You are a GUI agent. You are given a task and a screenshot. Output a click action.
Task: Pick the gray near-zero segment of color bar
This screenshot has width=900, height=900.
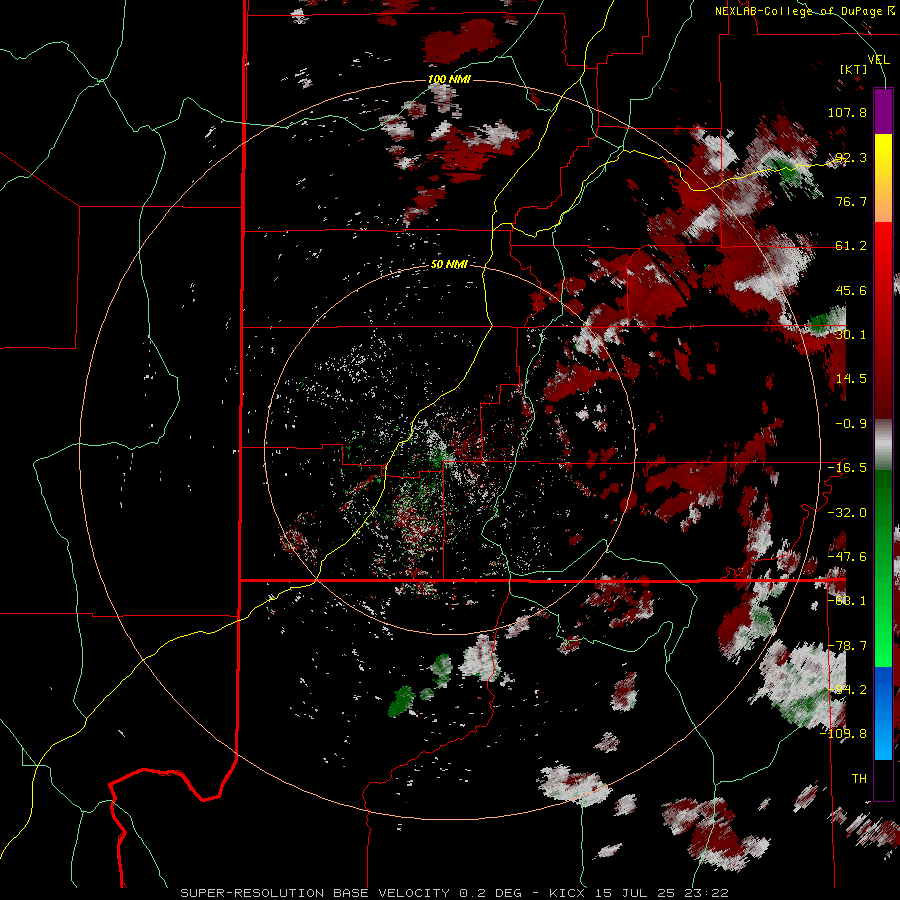pos(883,445)
